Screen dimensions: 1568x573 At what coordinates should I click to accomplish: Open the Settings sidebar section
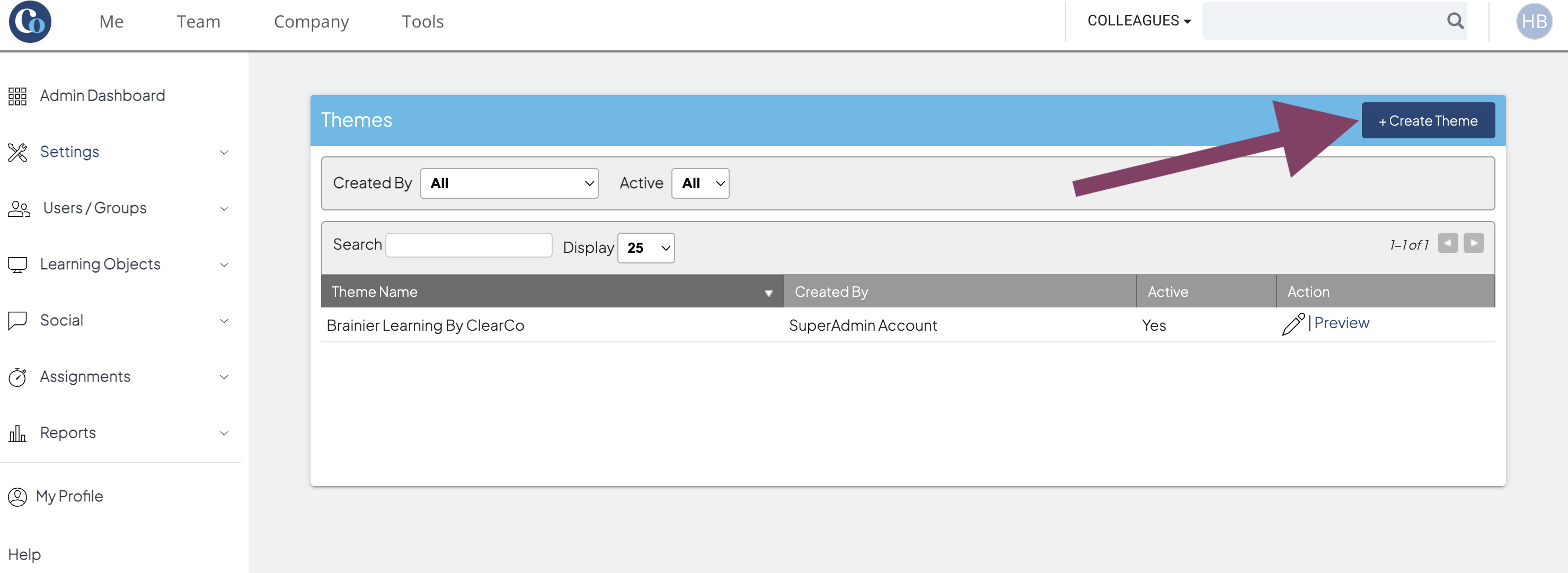(69, 152)
